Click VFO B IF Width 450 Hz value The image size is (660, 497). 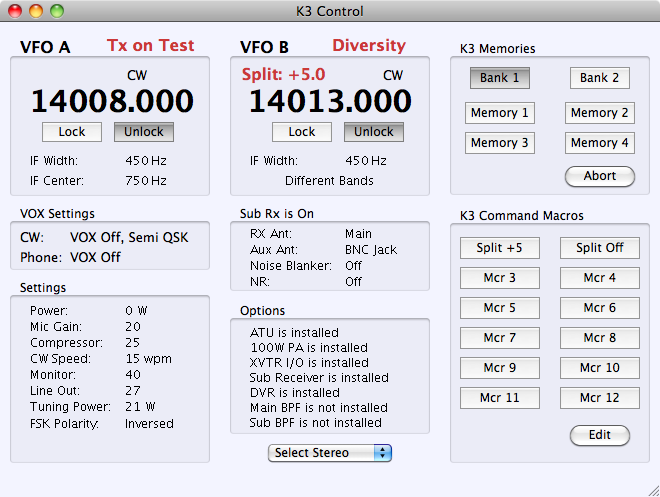click(x=366, y=161)
